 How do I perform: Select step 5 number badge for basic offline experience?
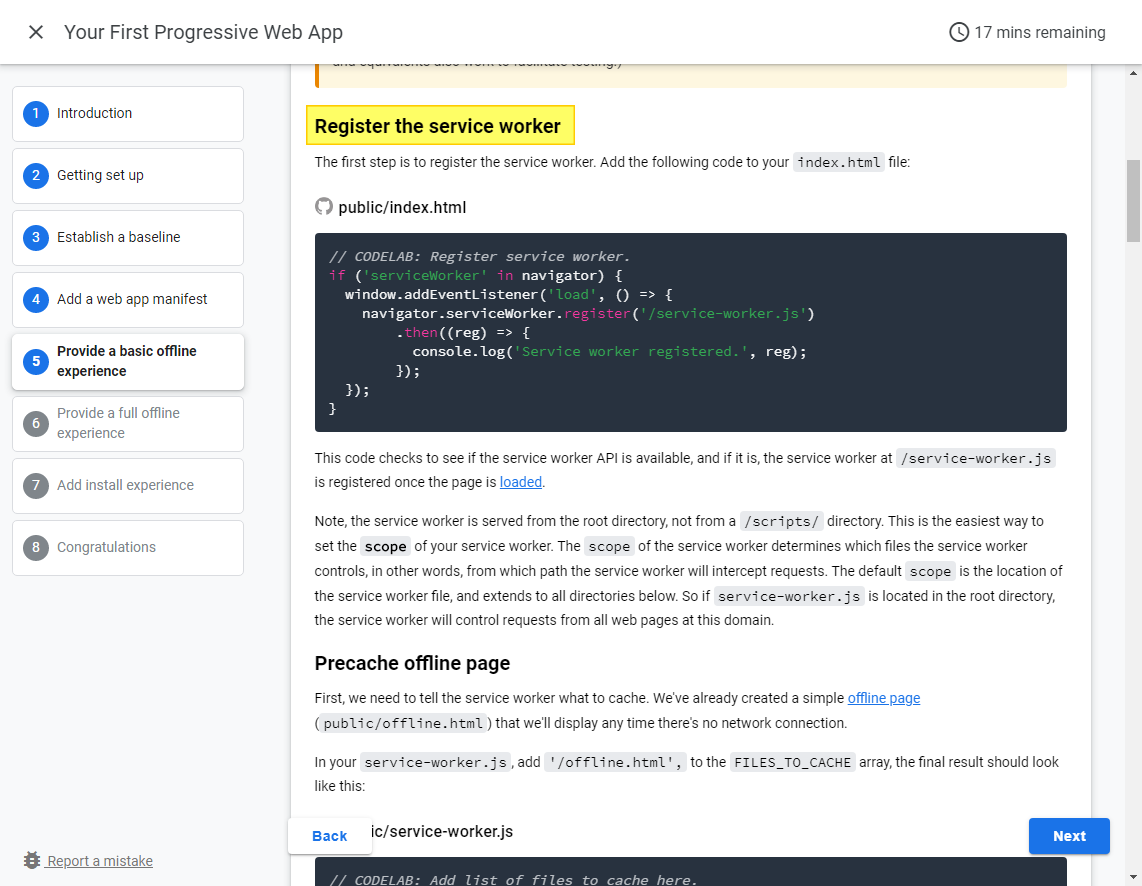pos(36,361)
